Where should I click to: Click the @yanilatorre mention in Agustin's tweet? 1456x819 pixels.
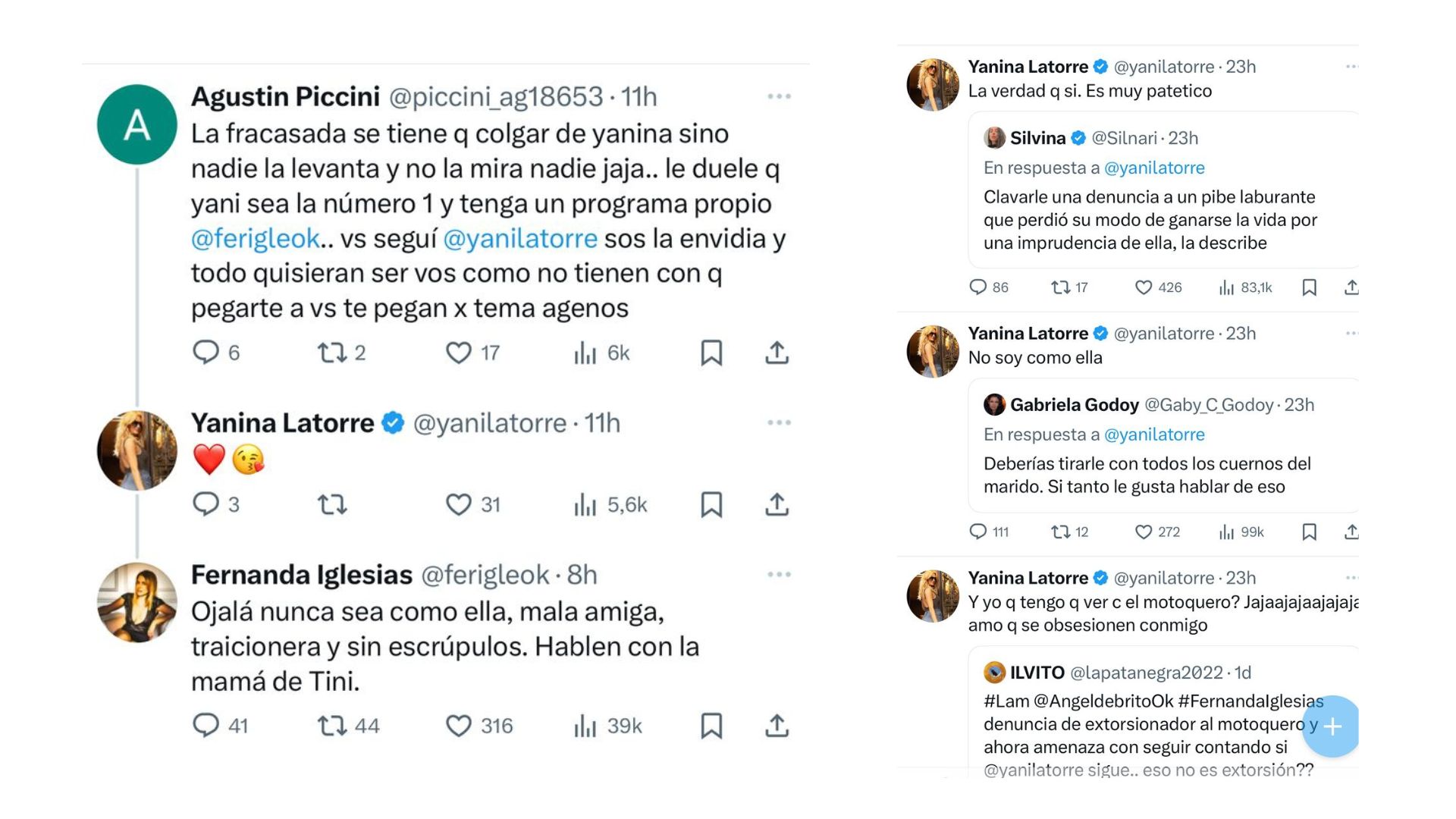520,238
